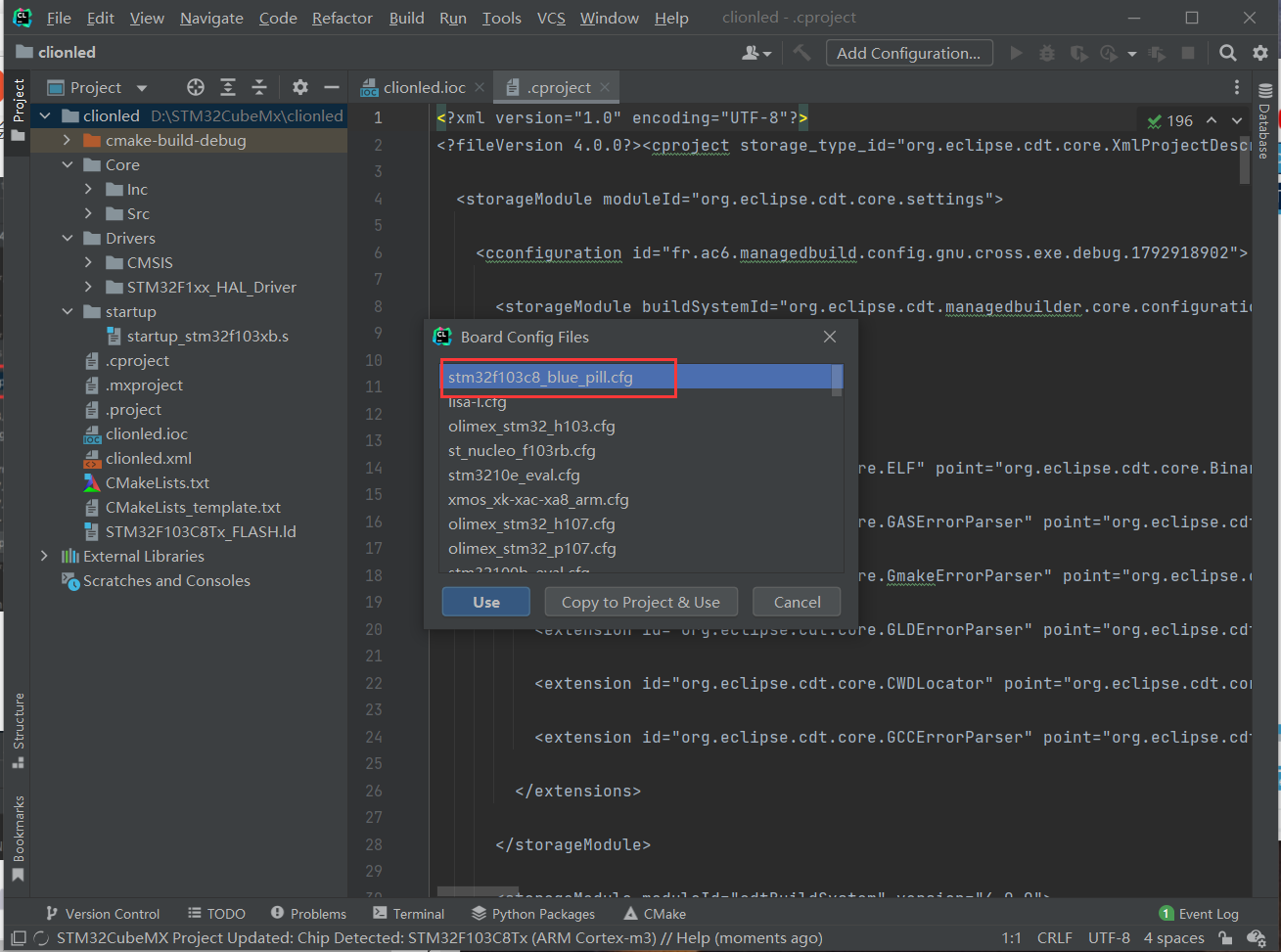Viewport: 1281px width, 952px height.
Task: Click editor vertical scrollbar
Action: [1245, 160]
